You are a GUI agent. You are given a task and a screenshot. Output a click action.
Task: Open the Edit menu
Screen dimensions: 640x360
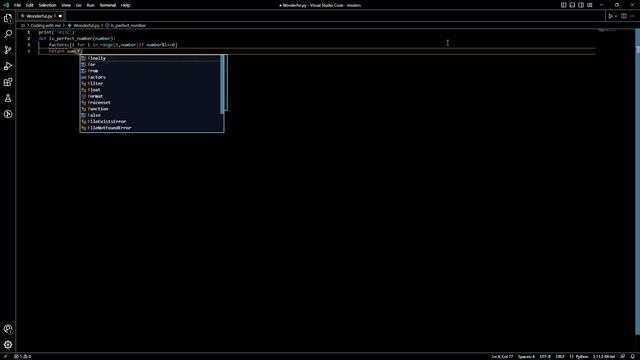point(29,5)
